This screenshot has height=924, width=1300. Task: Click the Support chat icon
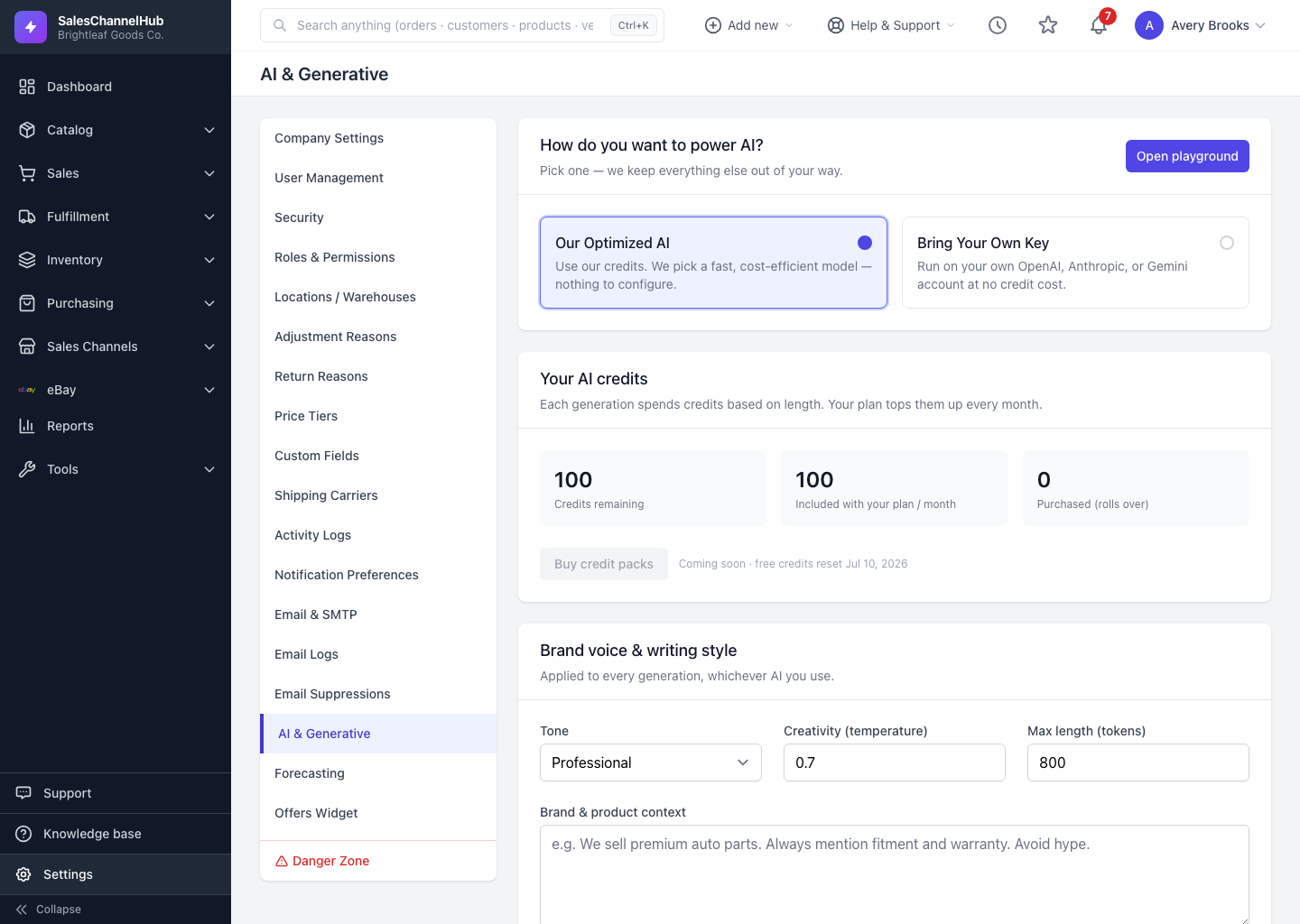23,793
